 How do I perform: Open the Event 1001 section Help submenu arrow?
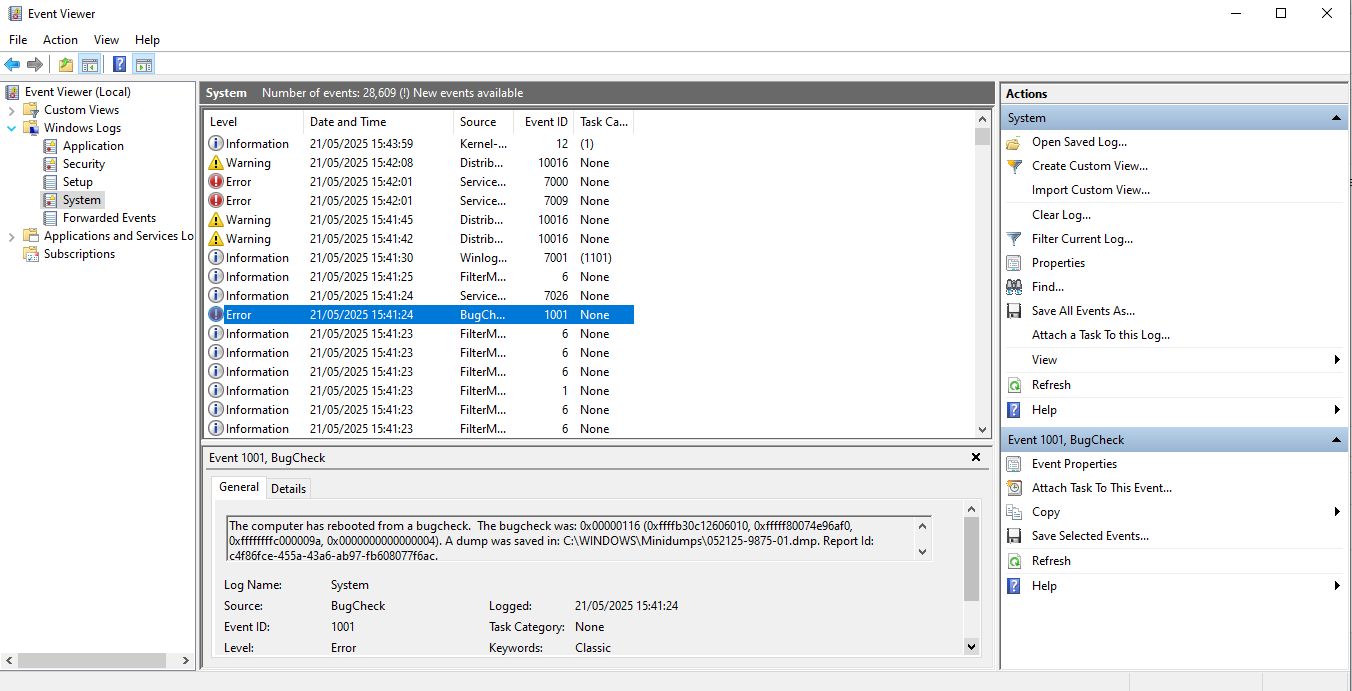(1337, 586)
